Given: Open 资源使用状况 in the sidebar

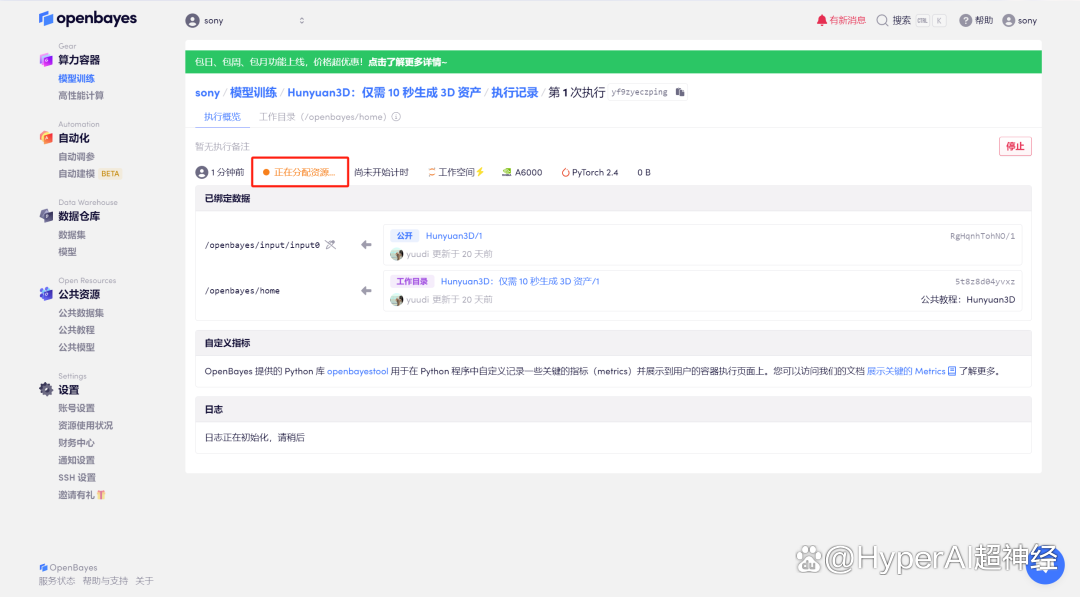Looking at the screenshot, I should point(85,426).
